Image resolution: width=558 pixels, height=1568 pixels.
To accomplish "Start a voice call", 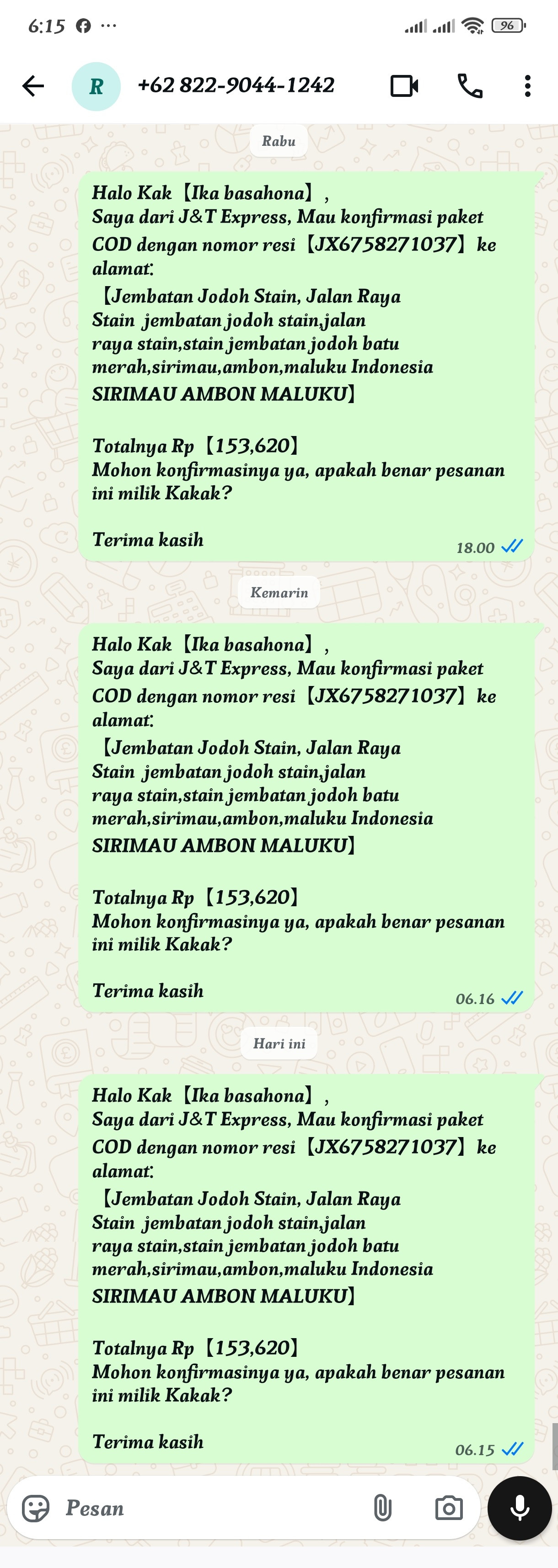I will (470, 86).
